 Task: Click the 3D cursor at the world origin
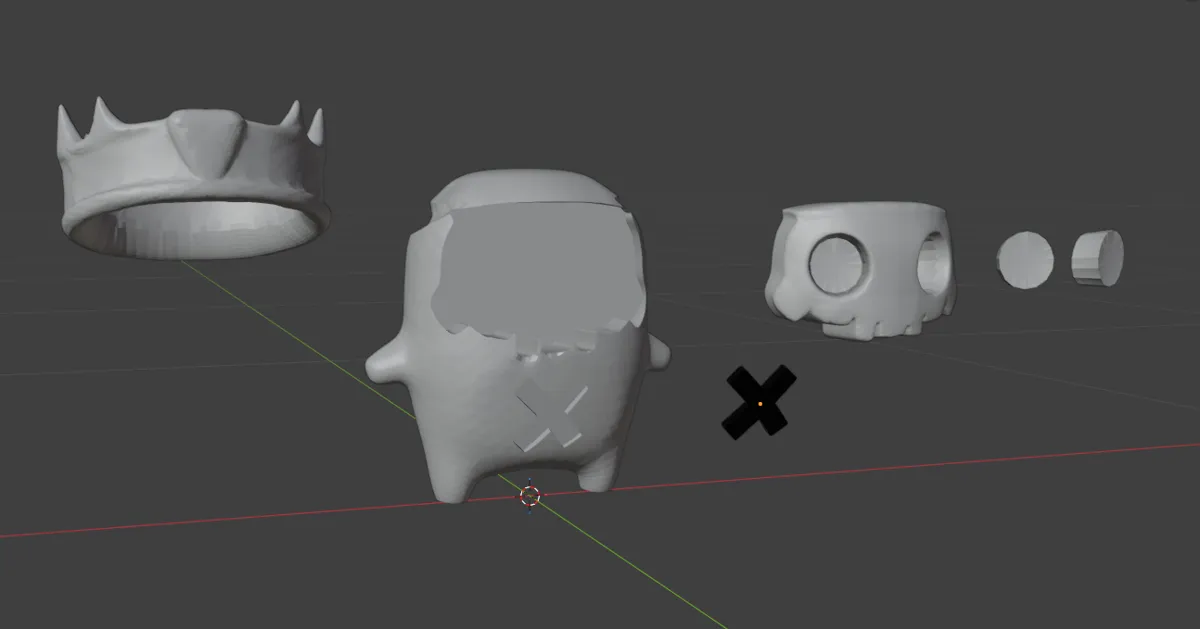pos(531,495)
